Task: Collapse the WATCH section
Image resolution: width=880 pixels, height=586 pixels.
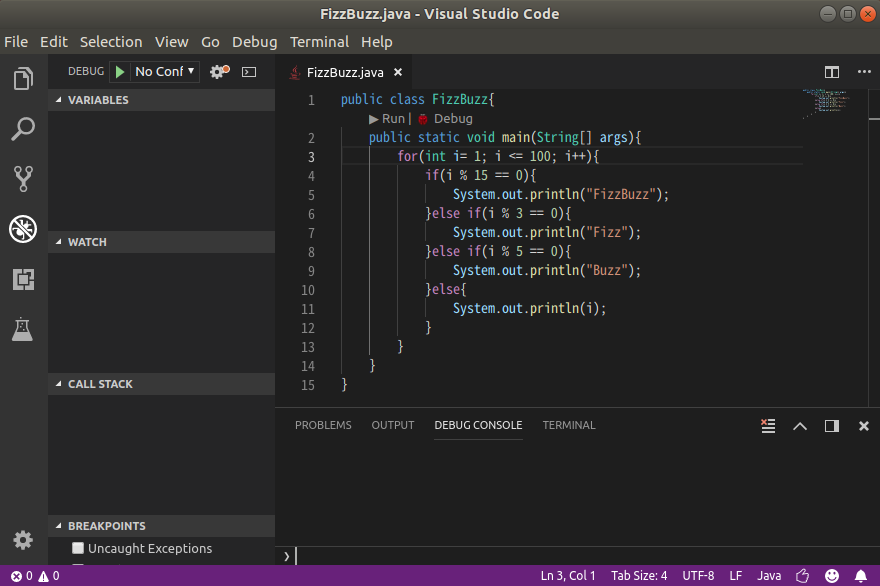Action: 162,242
